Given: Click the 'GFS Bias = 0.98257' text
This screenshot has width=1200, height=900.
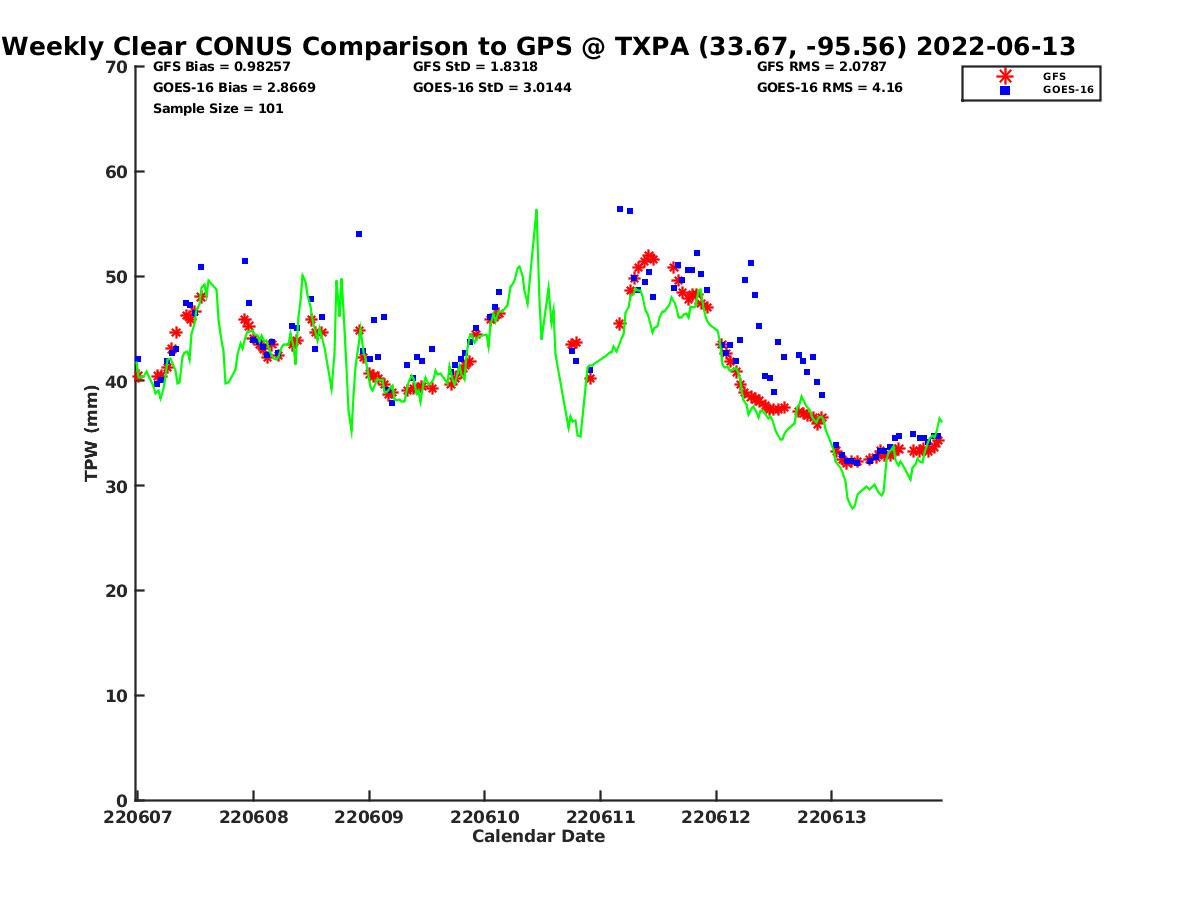Looking at the screenshot, I should pyautogui.click(x=222, y=67).
